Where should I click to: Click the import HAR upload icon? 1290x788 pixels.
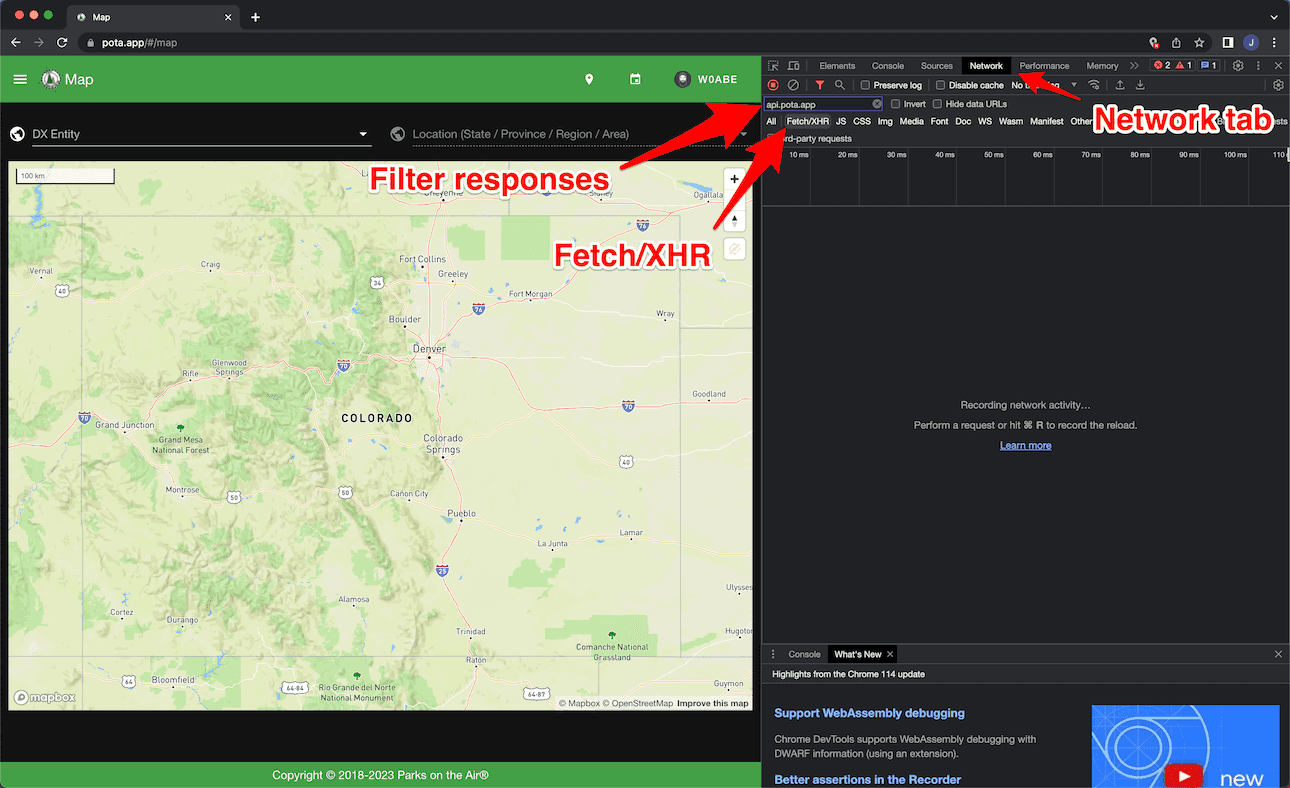[1120, 85]
